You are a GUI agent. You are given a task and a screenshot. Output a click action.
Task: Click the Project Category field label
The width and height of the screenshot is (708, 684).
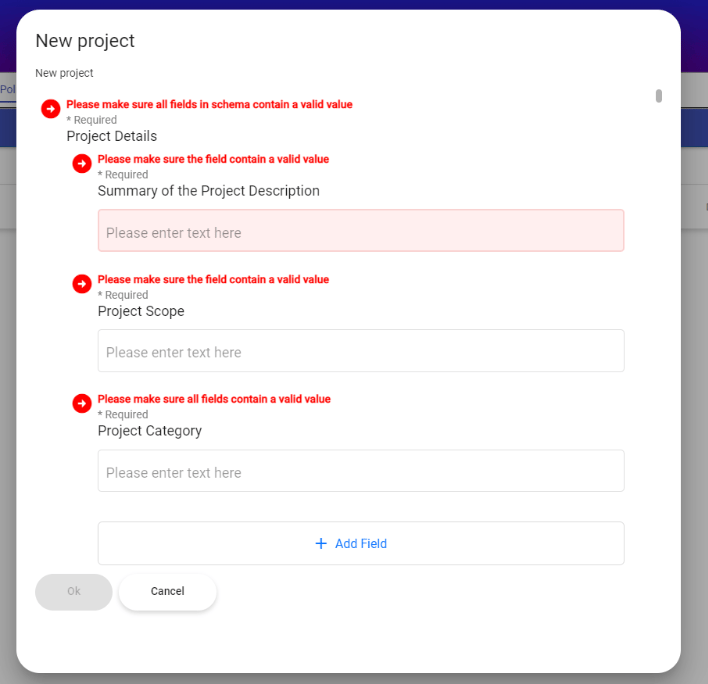click(x=149, y=431)
